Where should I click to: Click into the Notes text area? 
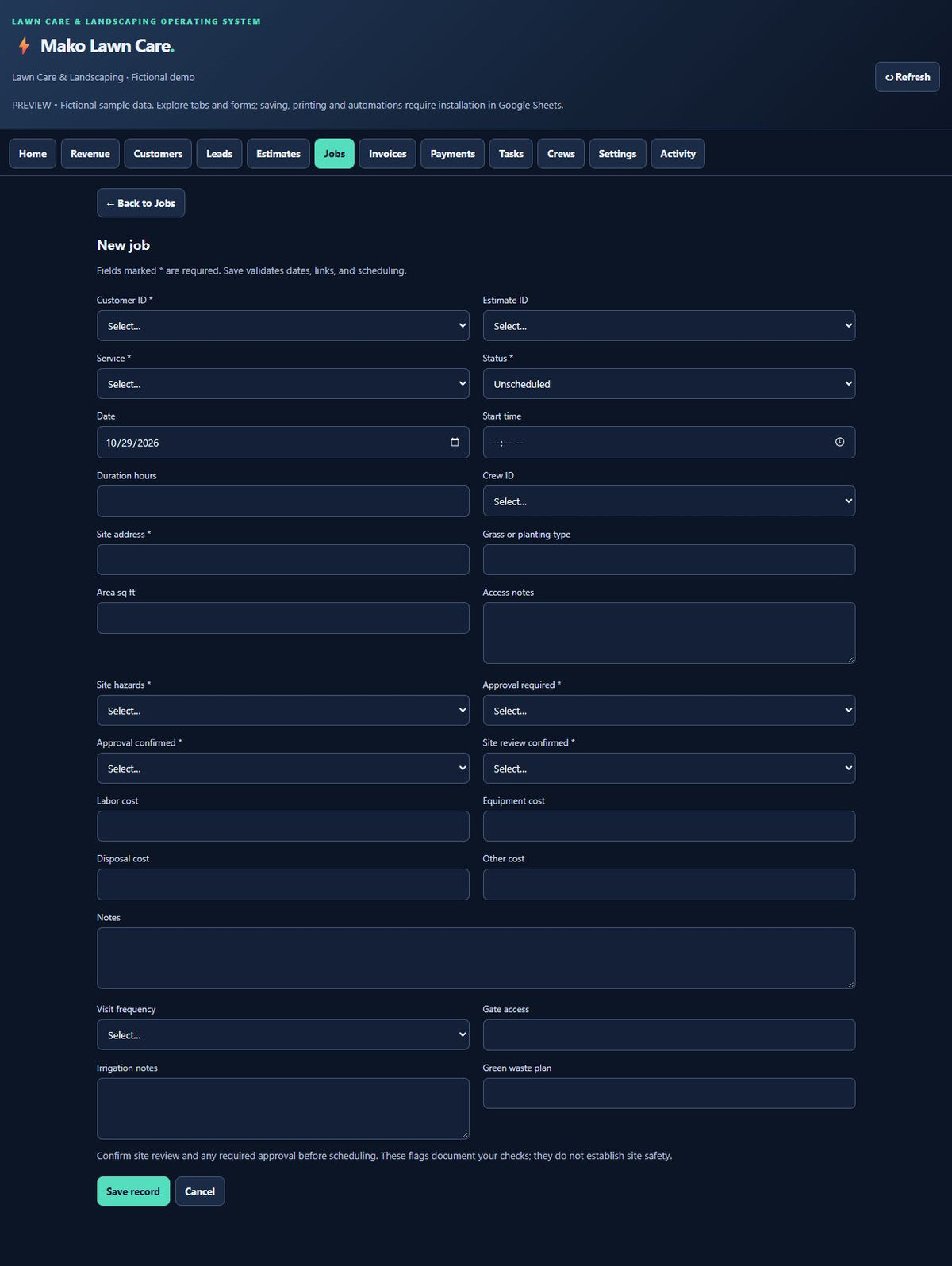tap(476, 958)
